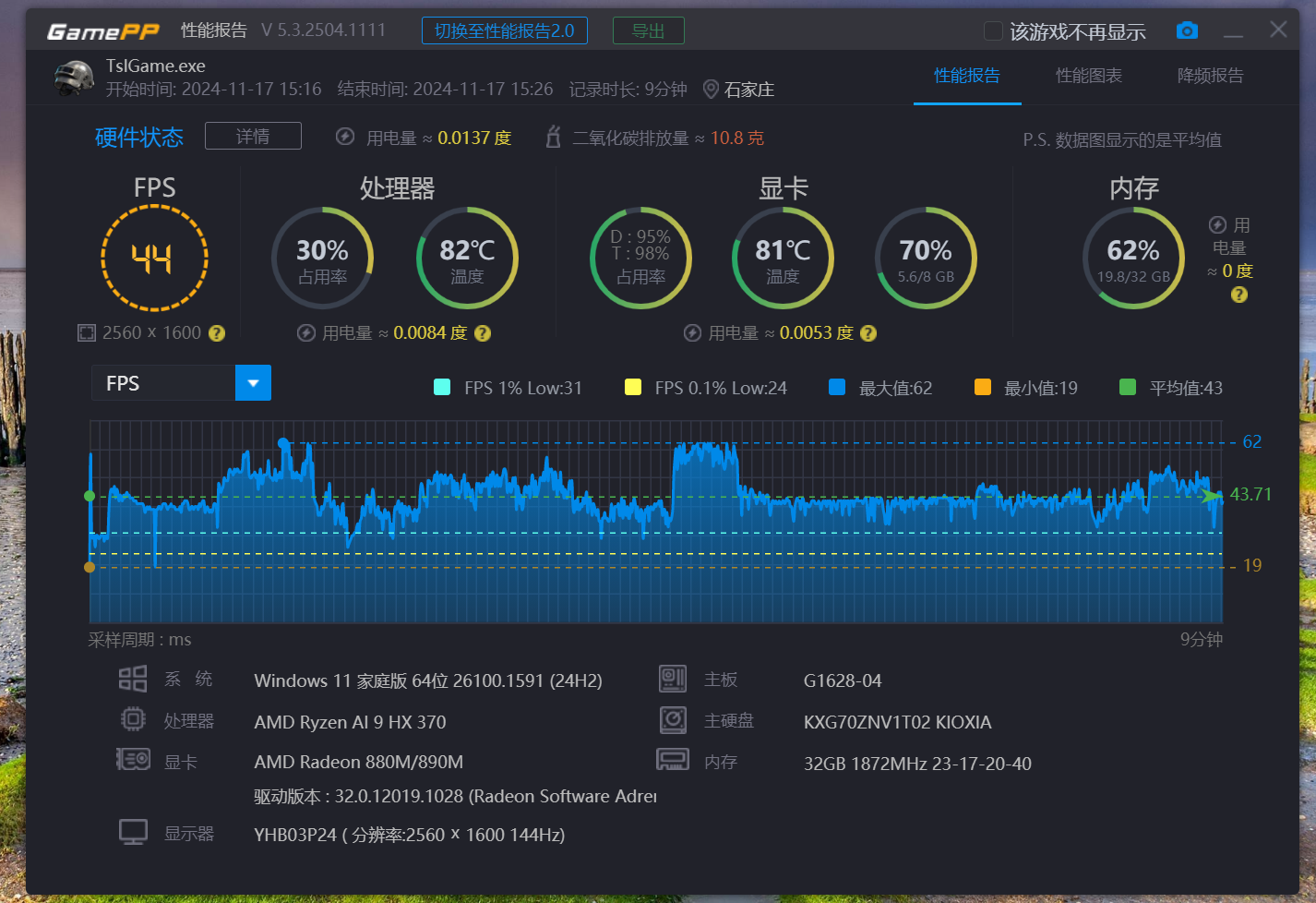The image size is (1316, 903).
Task: Click the resolution icon beside 2560 x 1600
Action: coord(86,333)
